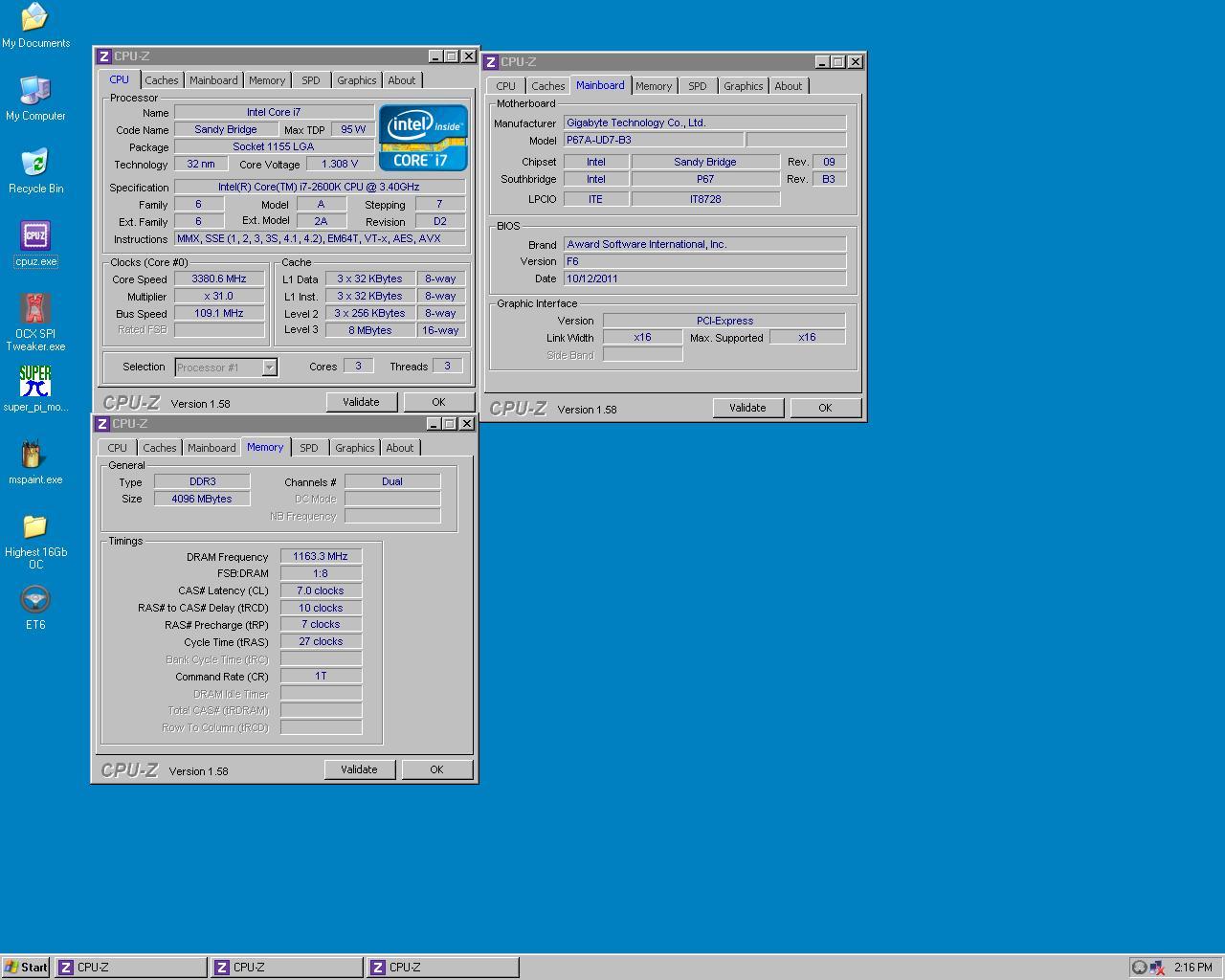Screen dimensions: 1225x980
Task: Click the Bus Speed 109.1 MHz value
Action: click(x=219, y=314)
